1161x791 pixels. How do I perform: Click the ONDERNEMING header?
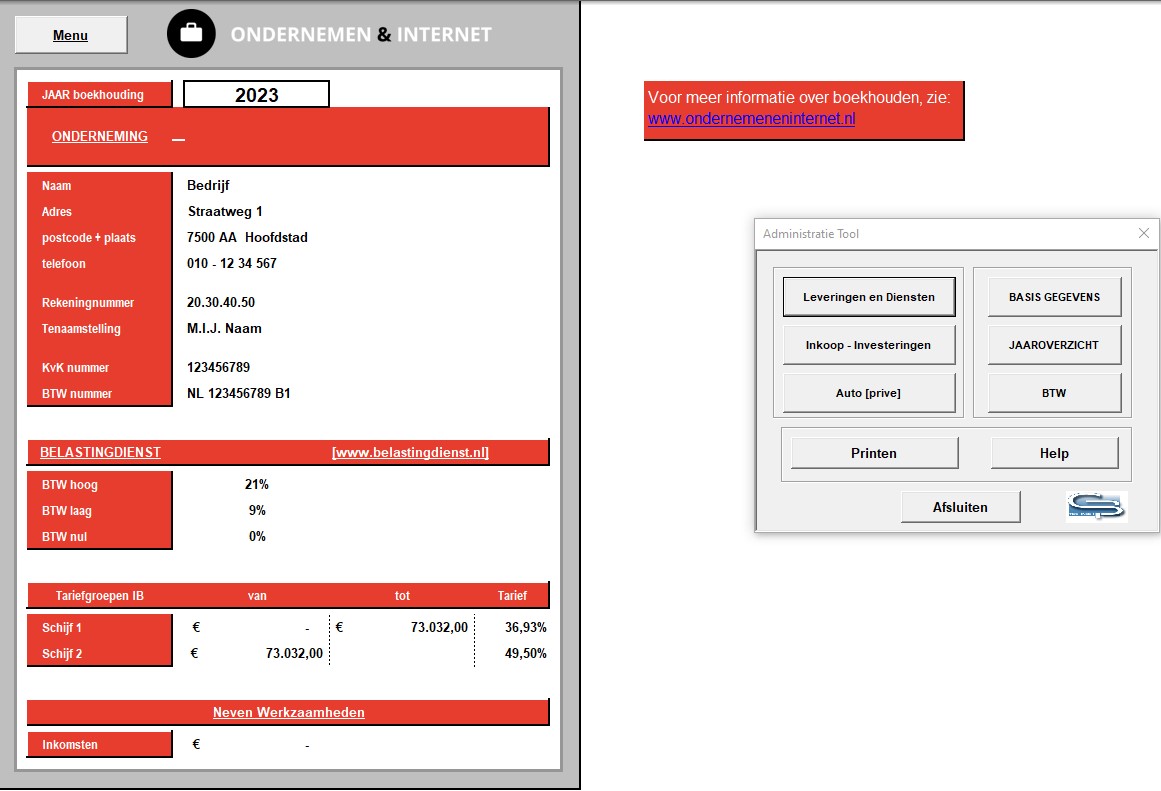tap(100, 137)
